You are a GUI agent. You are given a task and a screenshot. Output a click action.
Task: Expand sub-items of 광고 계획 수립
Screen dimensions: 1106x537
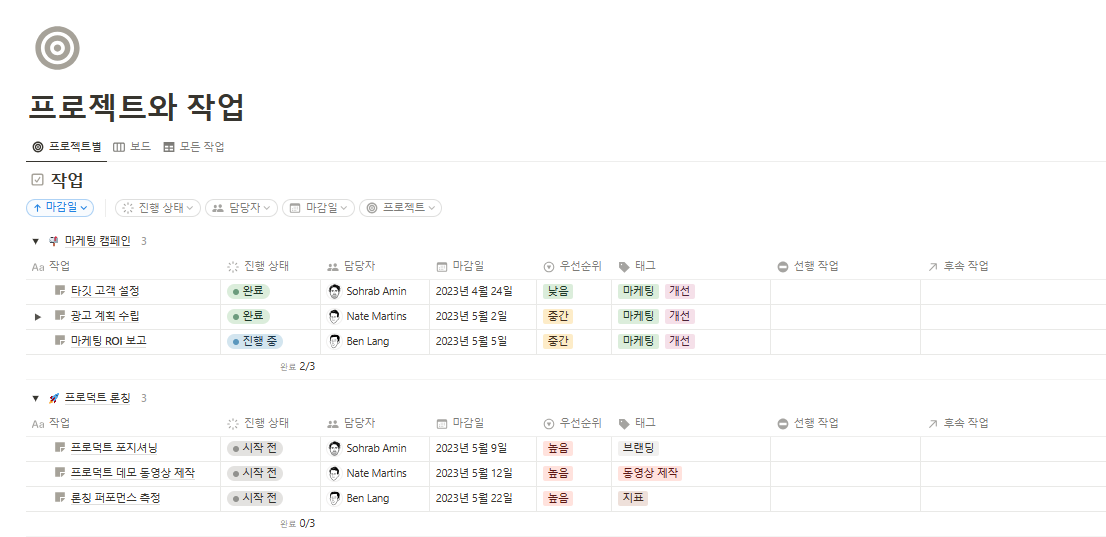[38, 316]
